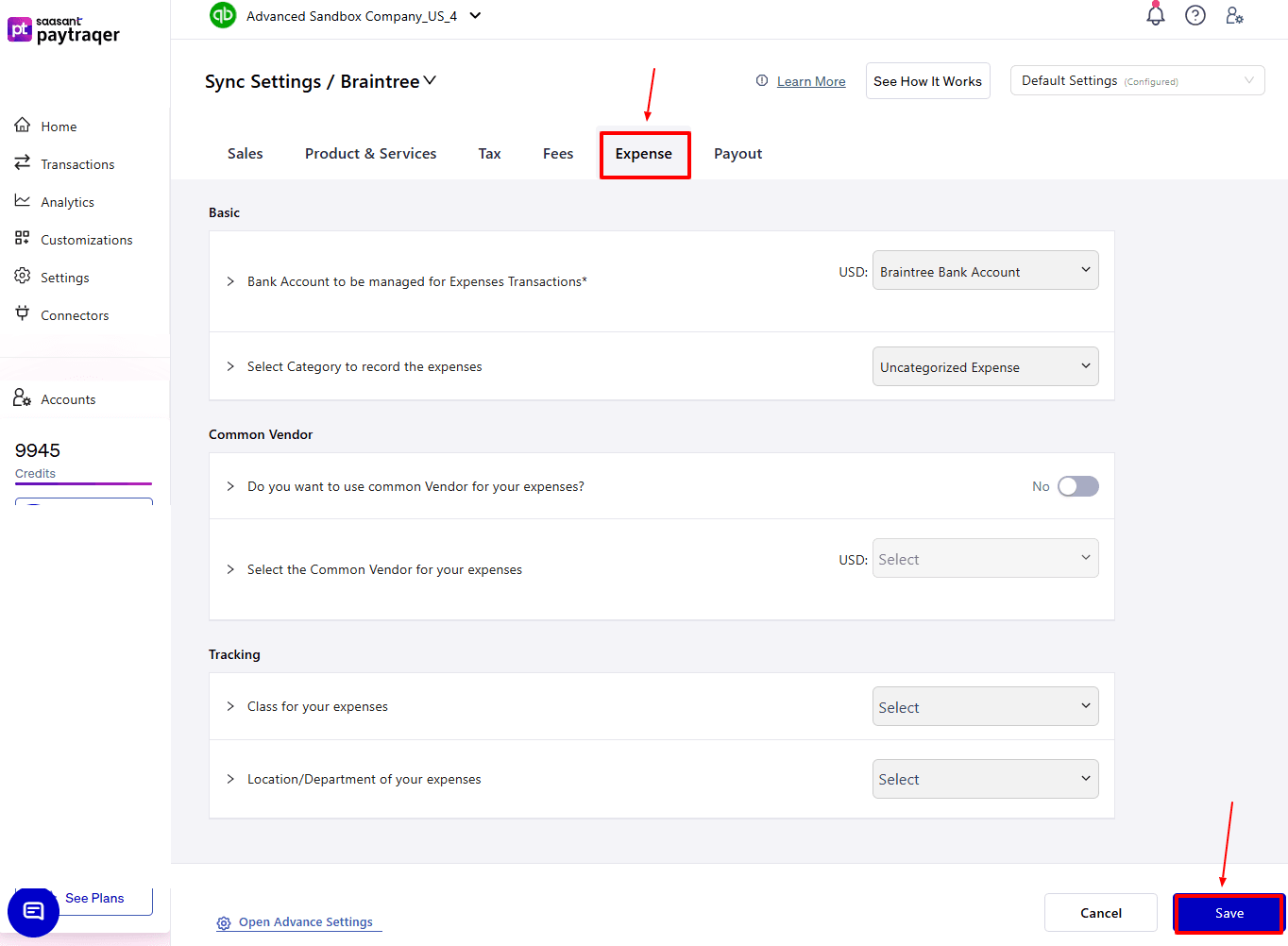Viewport: 1288px width, 946px height.
Task: Open the Braintree Bank Account dropdown
Action: (985, 271)
